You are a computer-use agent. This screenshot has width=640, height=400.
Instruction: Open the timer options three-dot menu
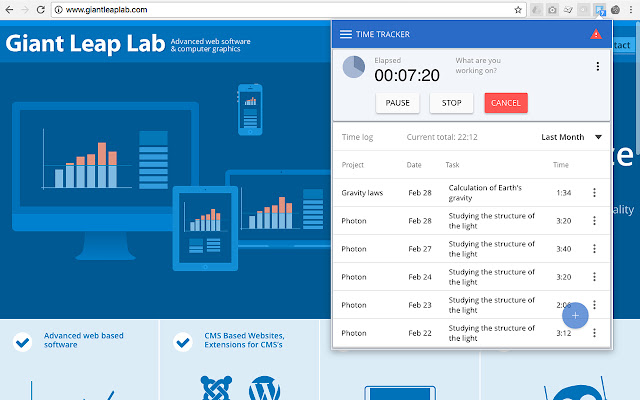coord(598,66)
